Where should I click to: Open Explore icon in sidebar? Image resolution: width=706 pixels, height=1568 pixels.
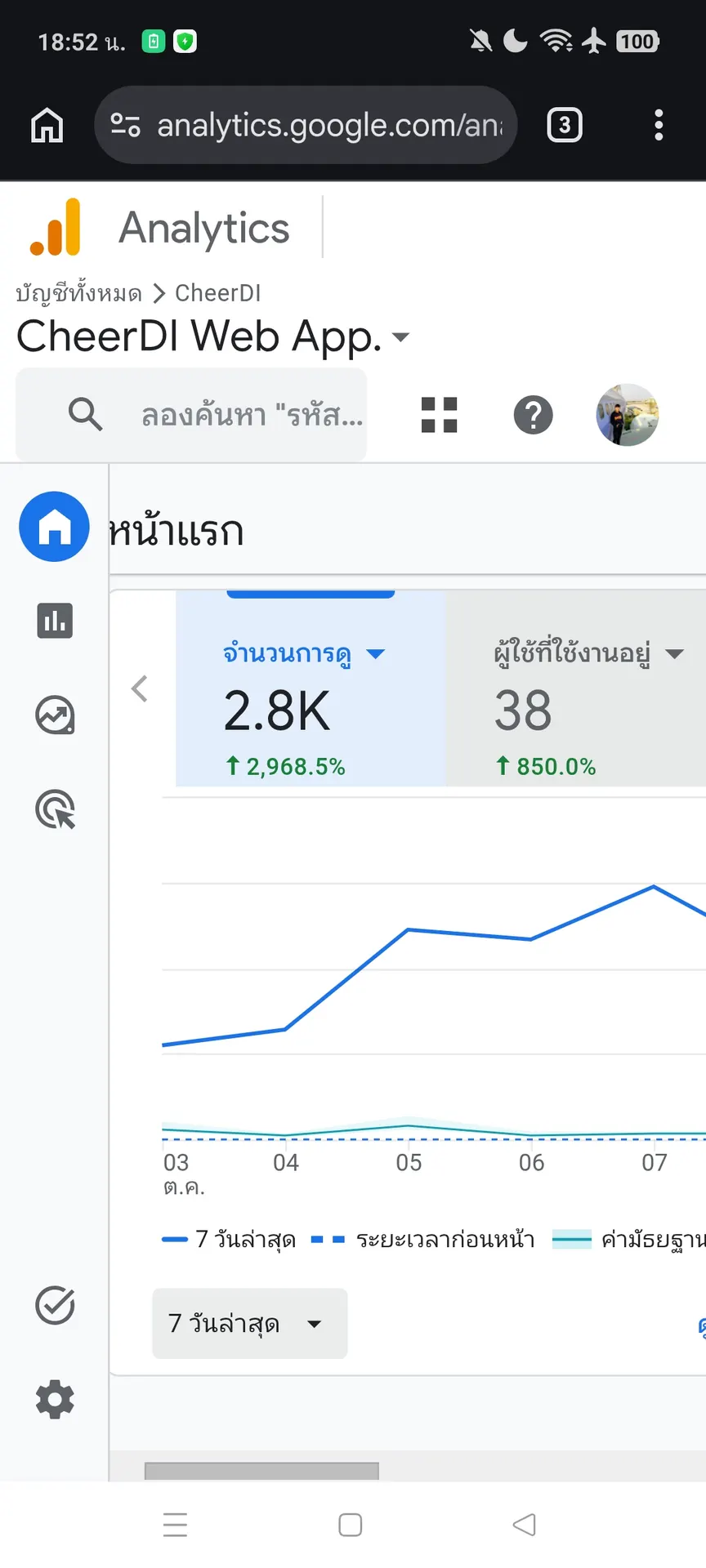[55, 715]
